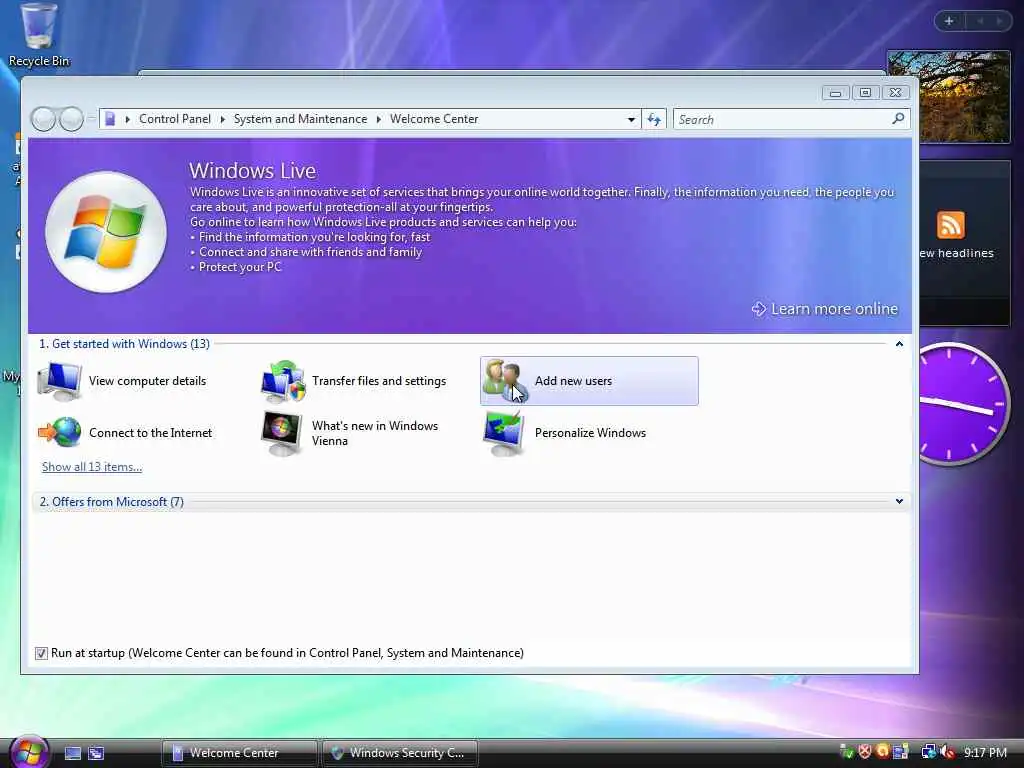Viewport: 1024px width, 768px height.
Task: Click the red shield security tray icon
Action: (x=865, y=752)
